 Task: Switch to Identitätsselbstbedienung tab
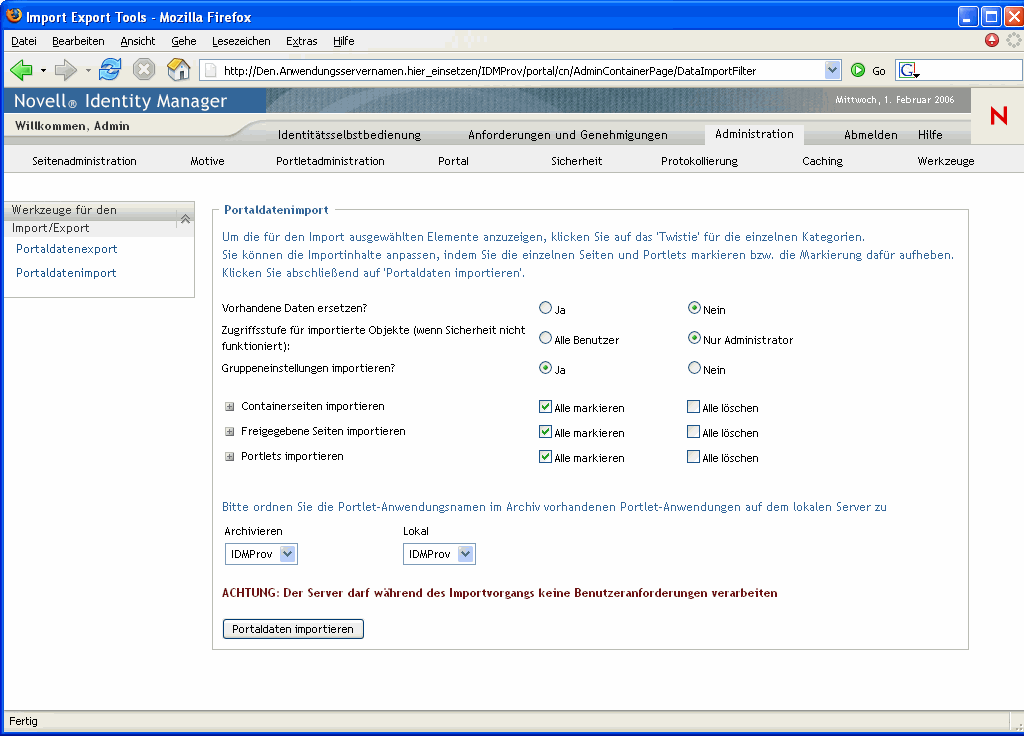click(x=349, y=135)
